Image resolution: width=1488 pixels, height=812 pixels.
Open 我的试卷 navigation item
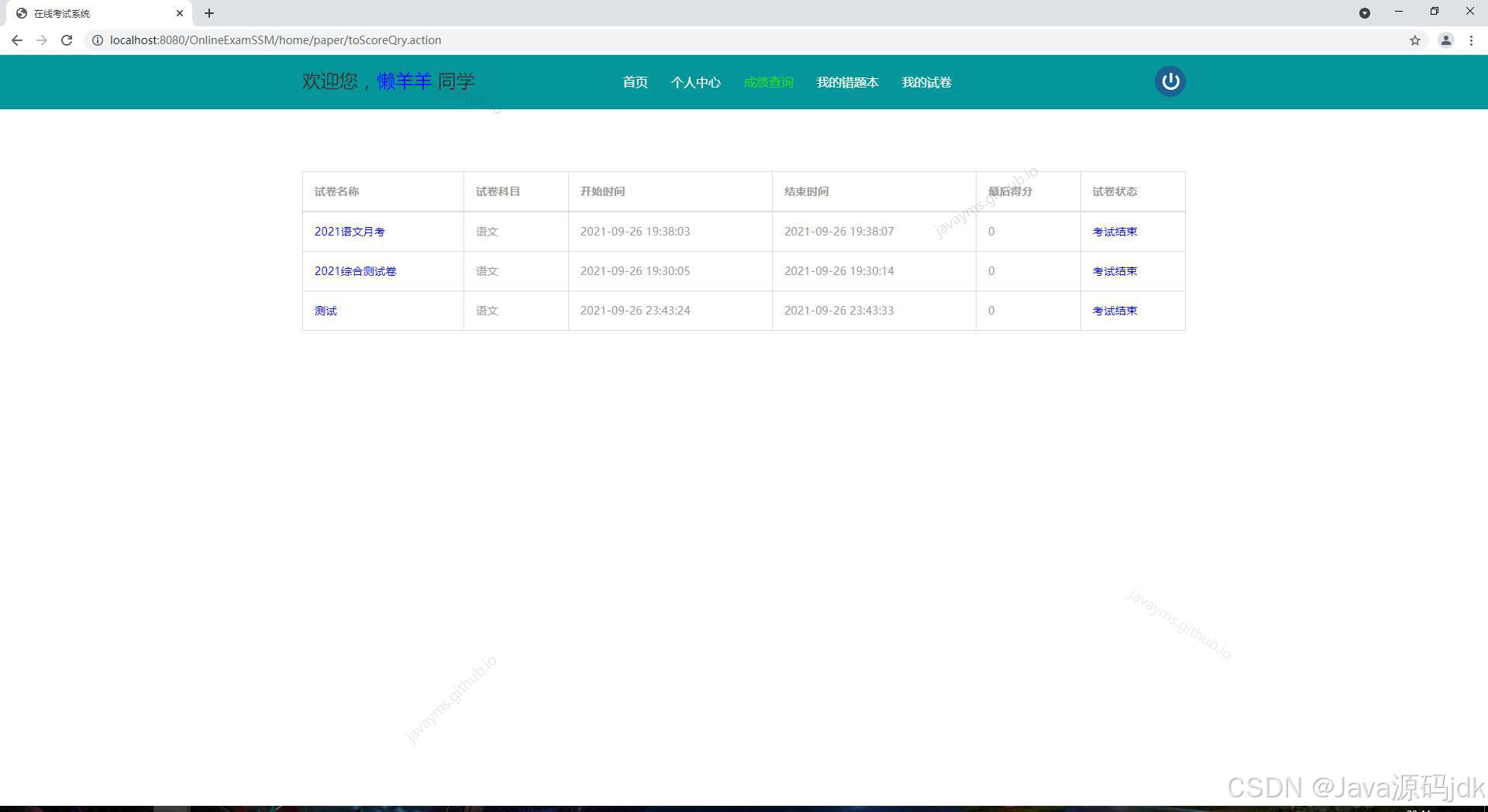pyautogui.click(x=926, y=82)
